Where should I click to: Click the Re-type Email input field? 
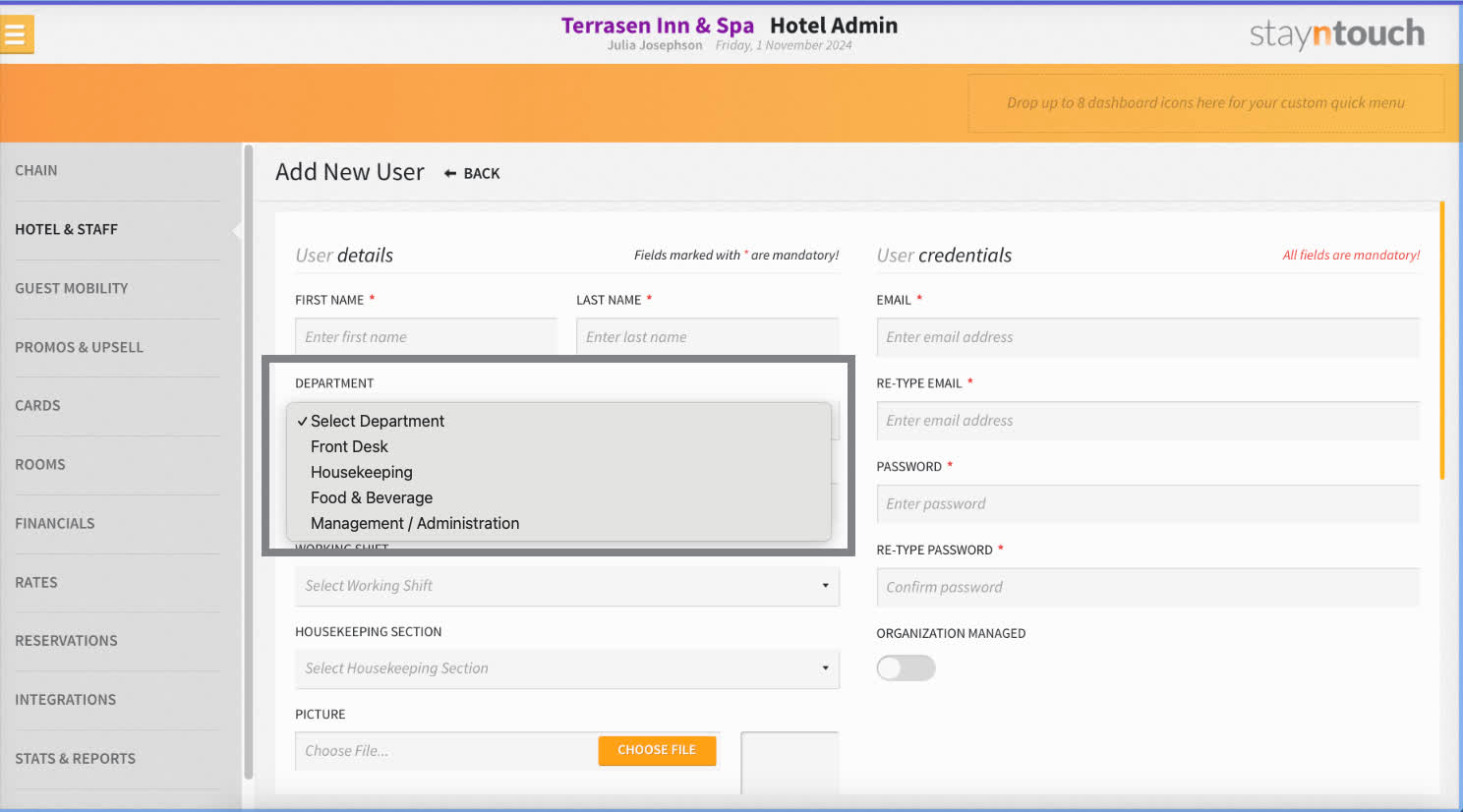click(1148, 420)
